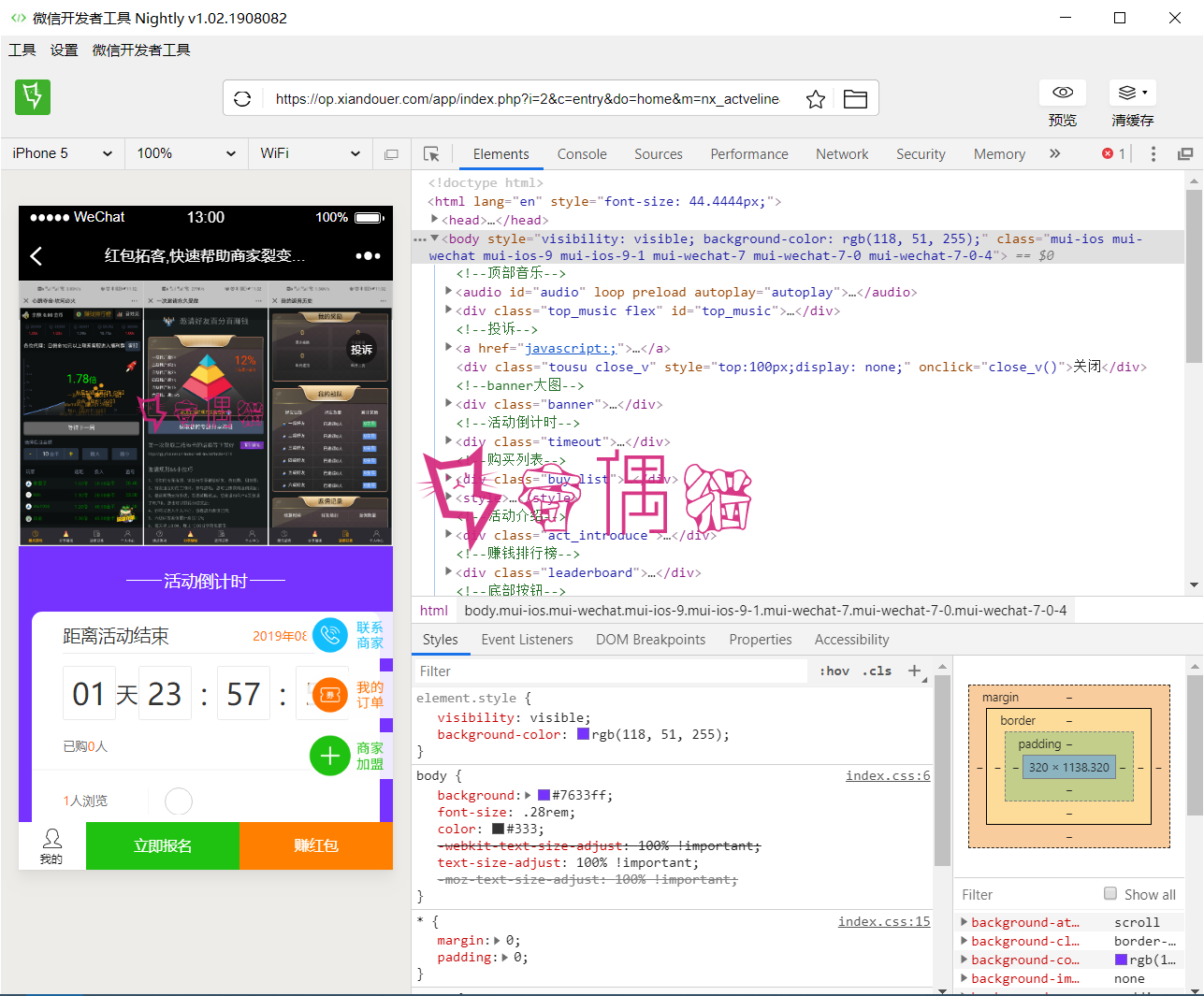
Task: Click the URL address bar
Action: 527,99
